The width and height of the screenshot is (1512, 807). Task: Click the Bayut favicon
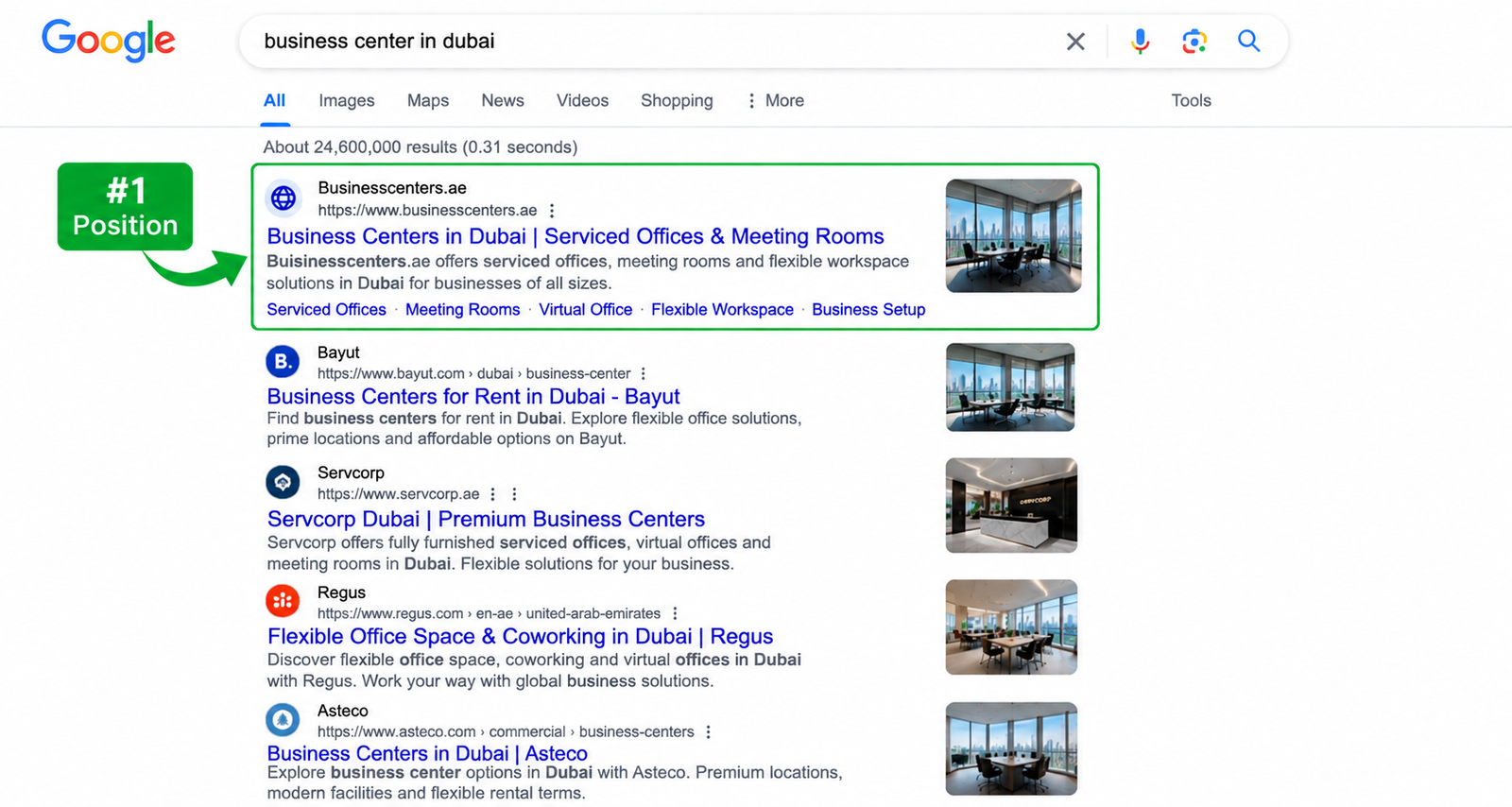[283, 361]
